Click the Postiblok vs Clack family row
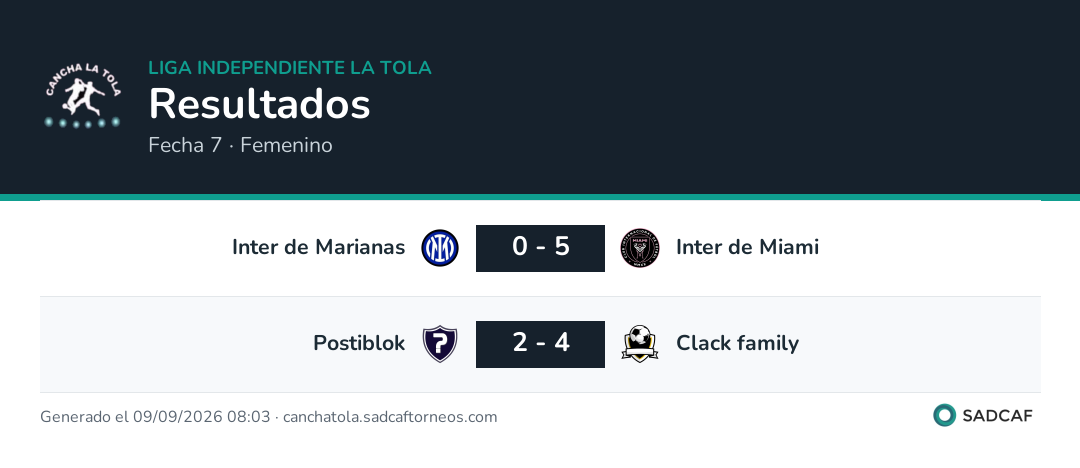 click(540, 344)
